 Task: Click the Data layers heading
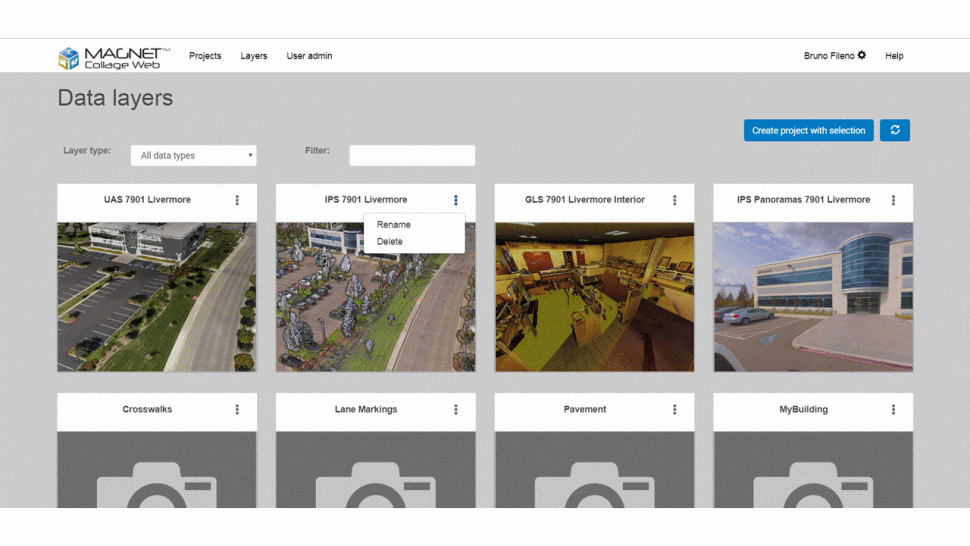click(x=115, y=98)
